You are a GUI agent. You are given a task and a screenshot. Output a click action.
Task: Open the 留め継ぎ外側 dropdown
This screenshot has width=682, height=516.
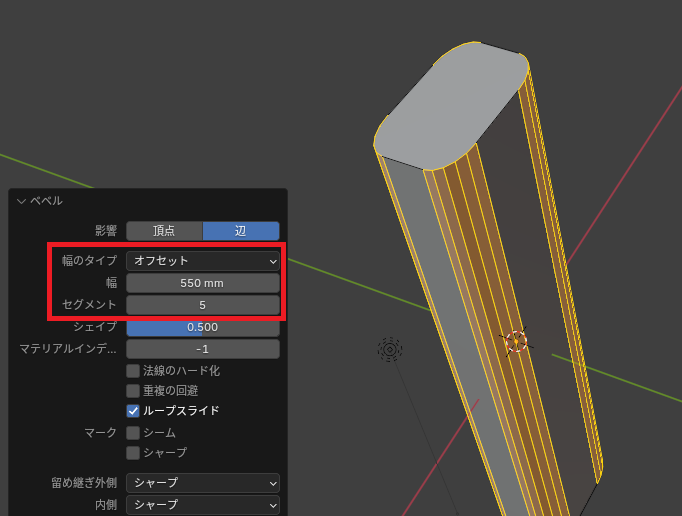point(203,483)
